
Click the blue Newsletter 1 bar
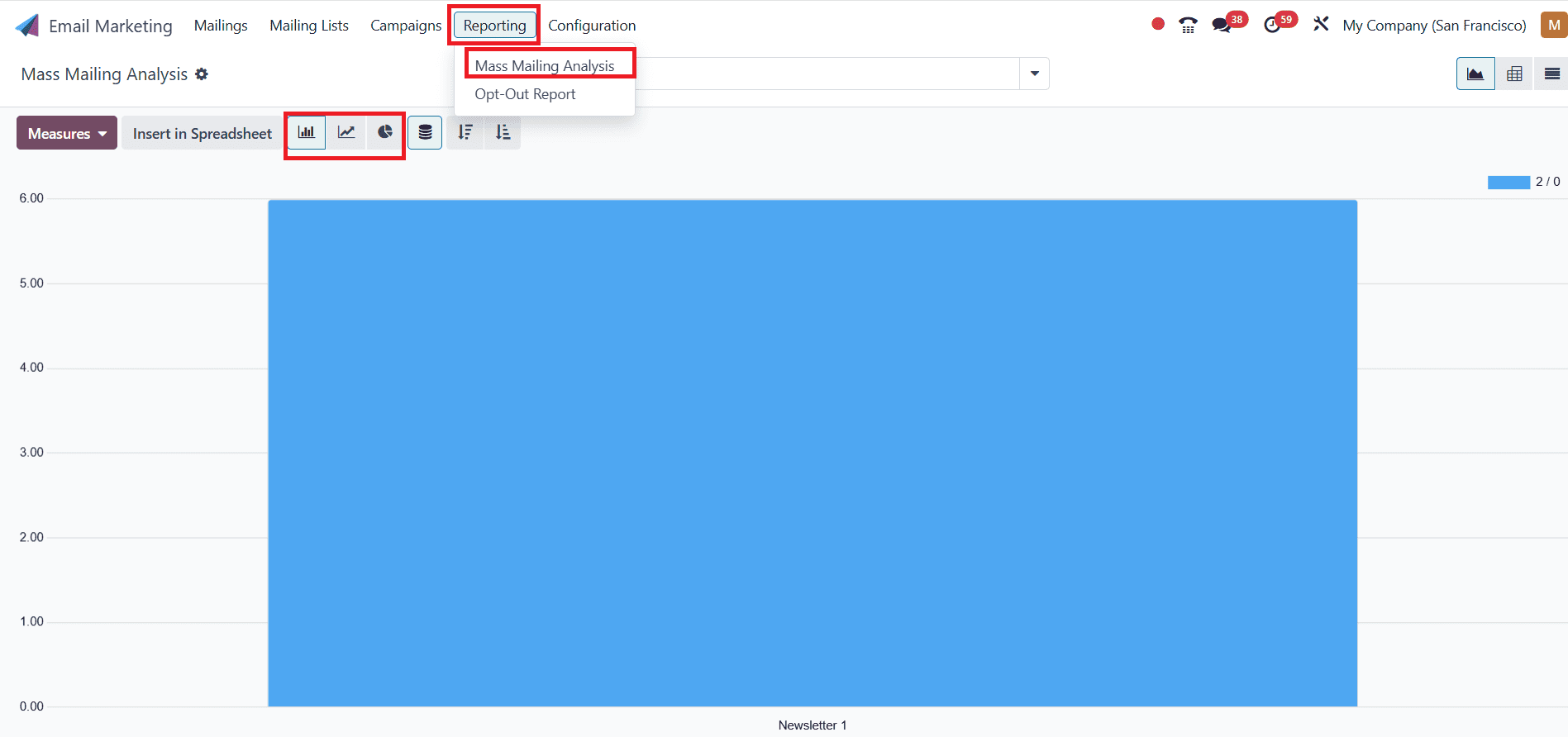(x=813, y=453)
